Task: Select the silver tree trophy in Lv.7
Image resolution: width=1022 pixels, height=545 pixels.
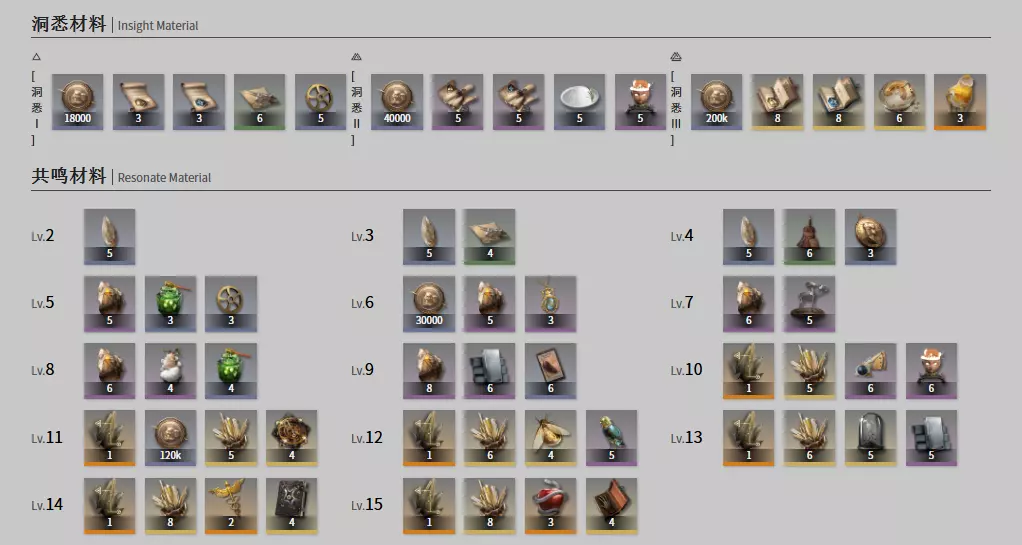Action: point(809,304)
